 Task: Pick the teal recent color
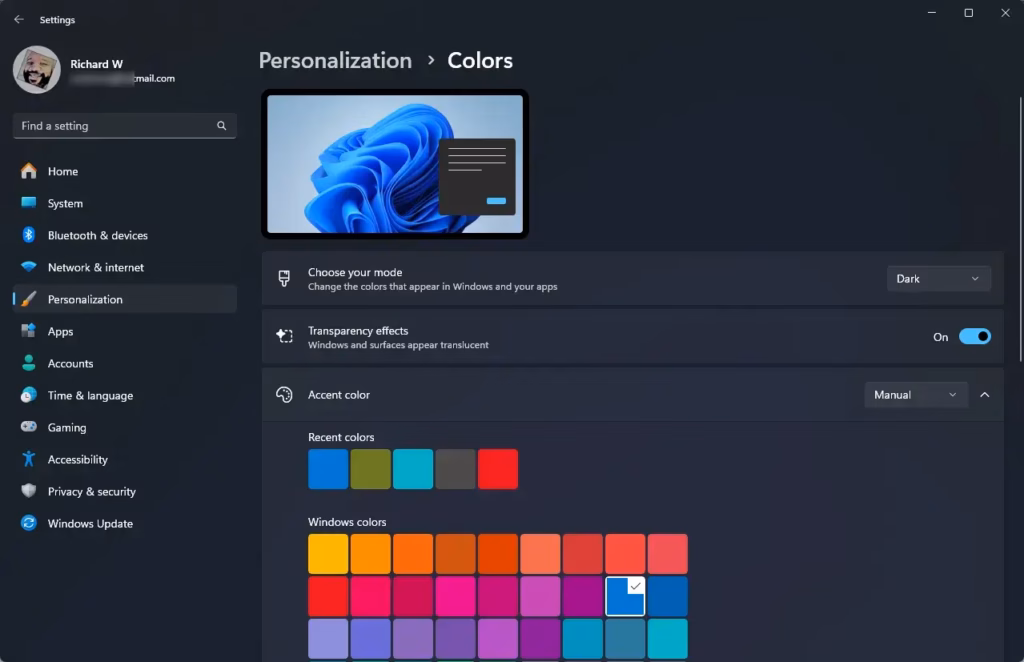click(413, 469)
